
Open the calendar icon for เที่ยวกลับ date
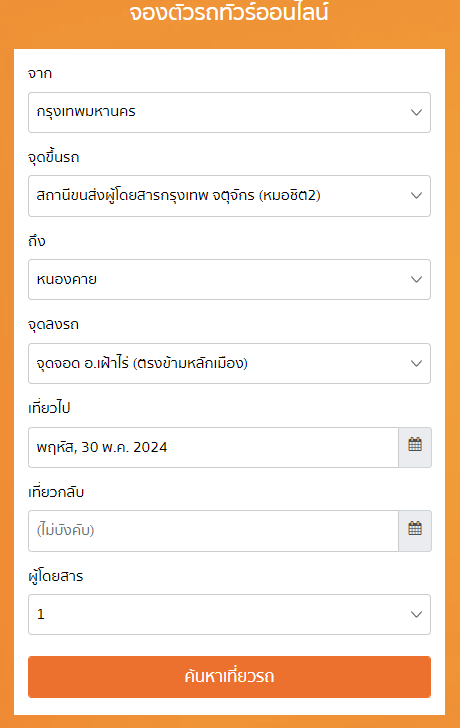click(415, 531)
